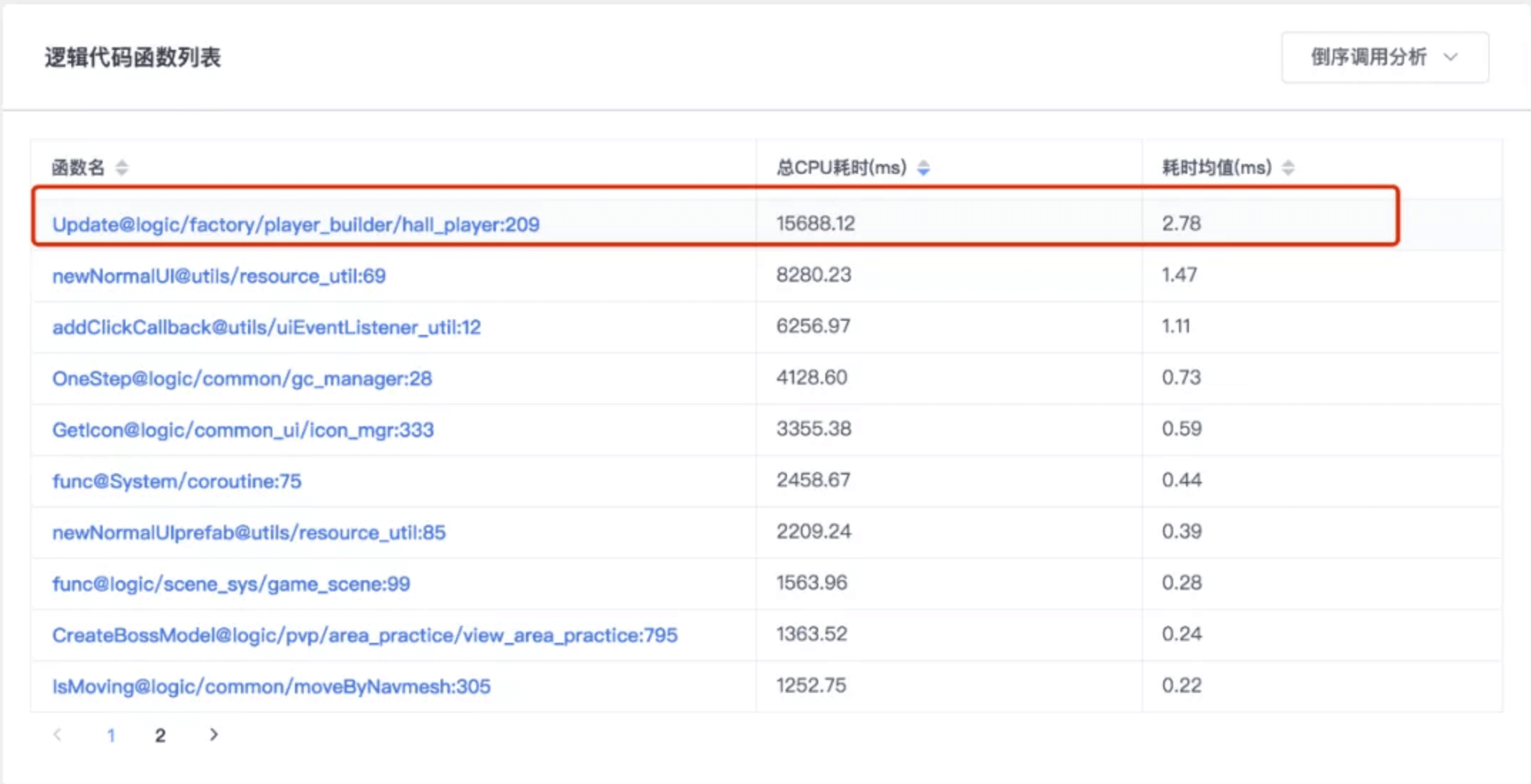Sort by 总CPU耗时(ms) arrows

[924, 167]
